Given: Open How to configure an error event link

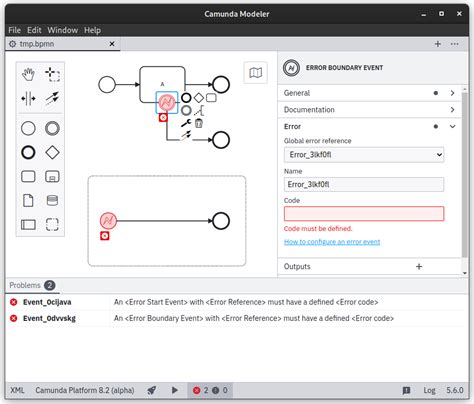Looking at the screenshot, I should [x=332, y=242].
